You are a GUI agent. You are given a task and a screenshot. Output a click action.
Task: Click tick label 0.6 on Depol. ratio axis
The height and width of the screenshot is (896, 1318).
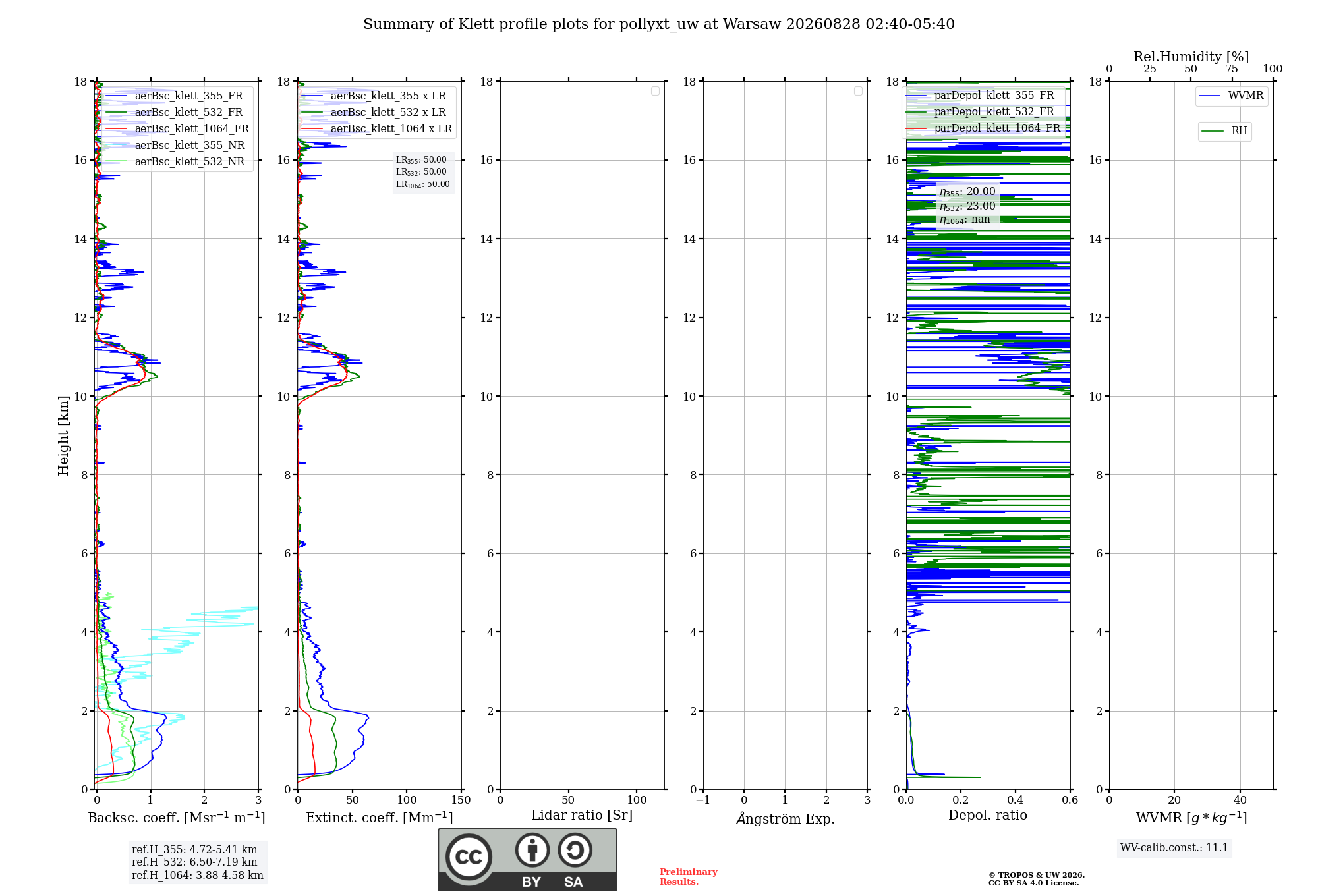coord(1070,800)
